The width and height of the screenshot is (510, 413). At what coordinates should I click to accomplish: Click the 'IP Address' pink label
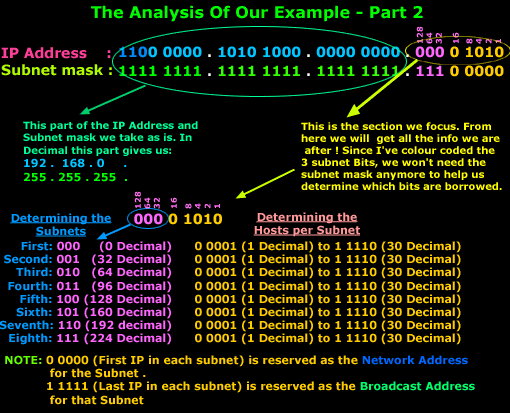(44, 53)
